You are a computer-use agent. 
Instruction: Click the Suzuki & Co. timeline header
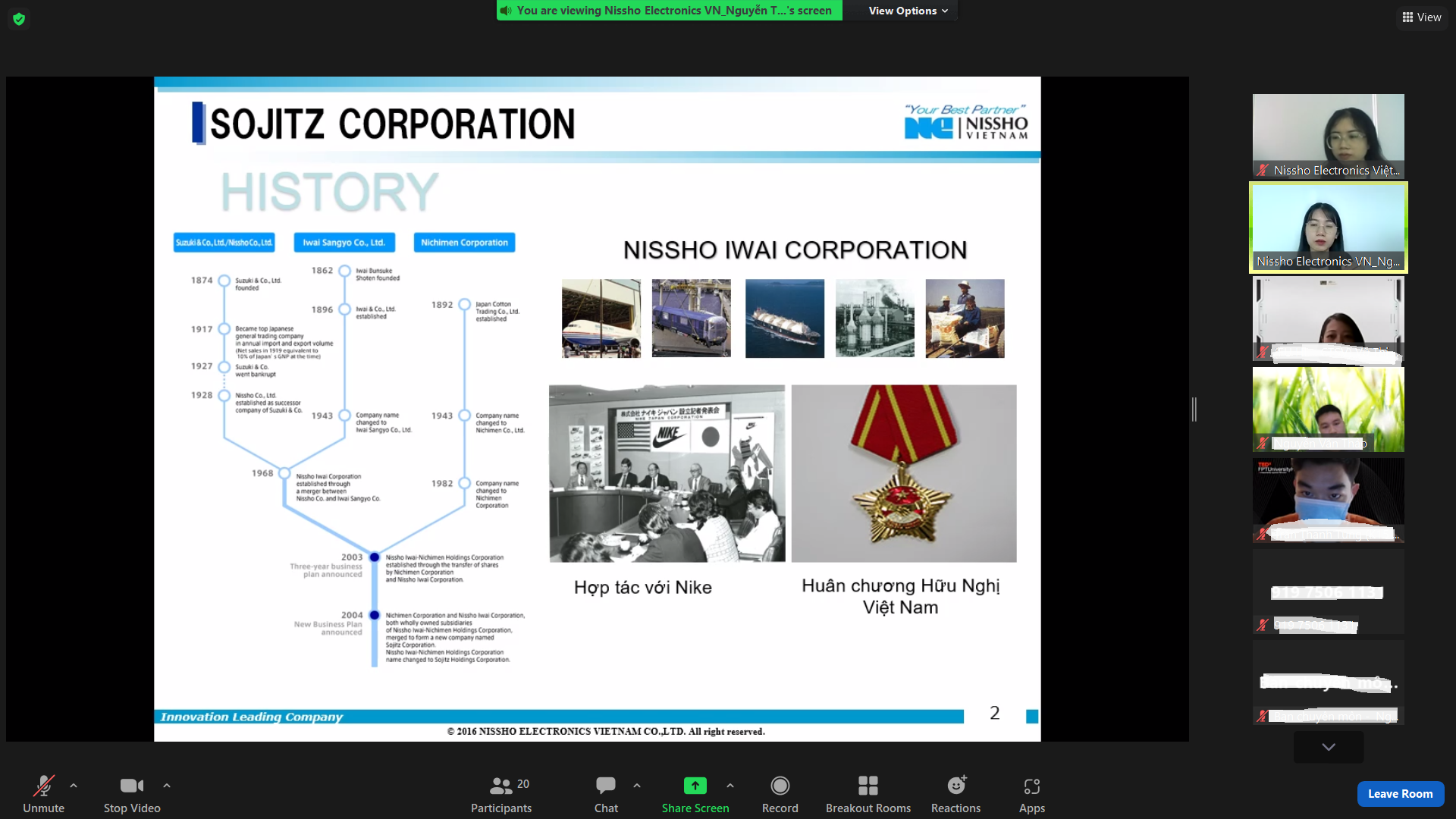[224, 243]
